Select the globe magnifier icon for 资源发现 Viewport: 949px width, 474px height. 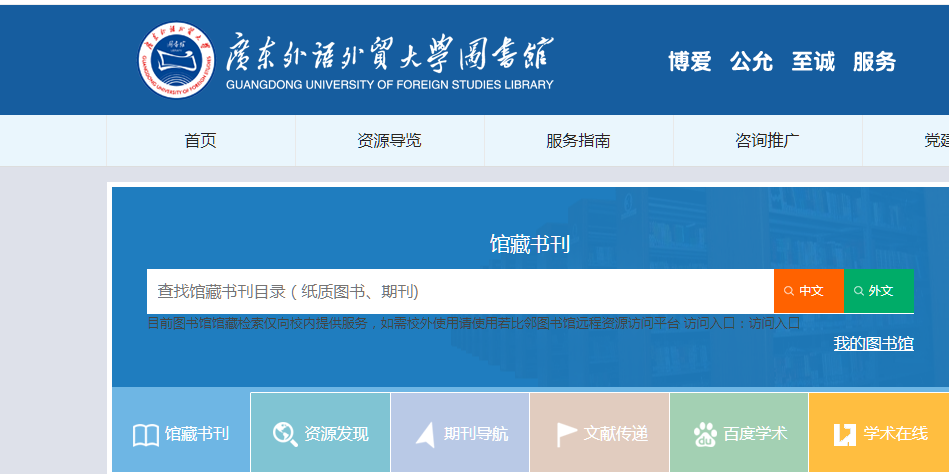[x=285, y=434]
